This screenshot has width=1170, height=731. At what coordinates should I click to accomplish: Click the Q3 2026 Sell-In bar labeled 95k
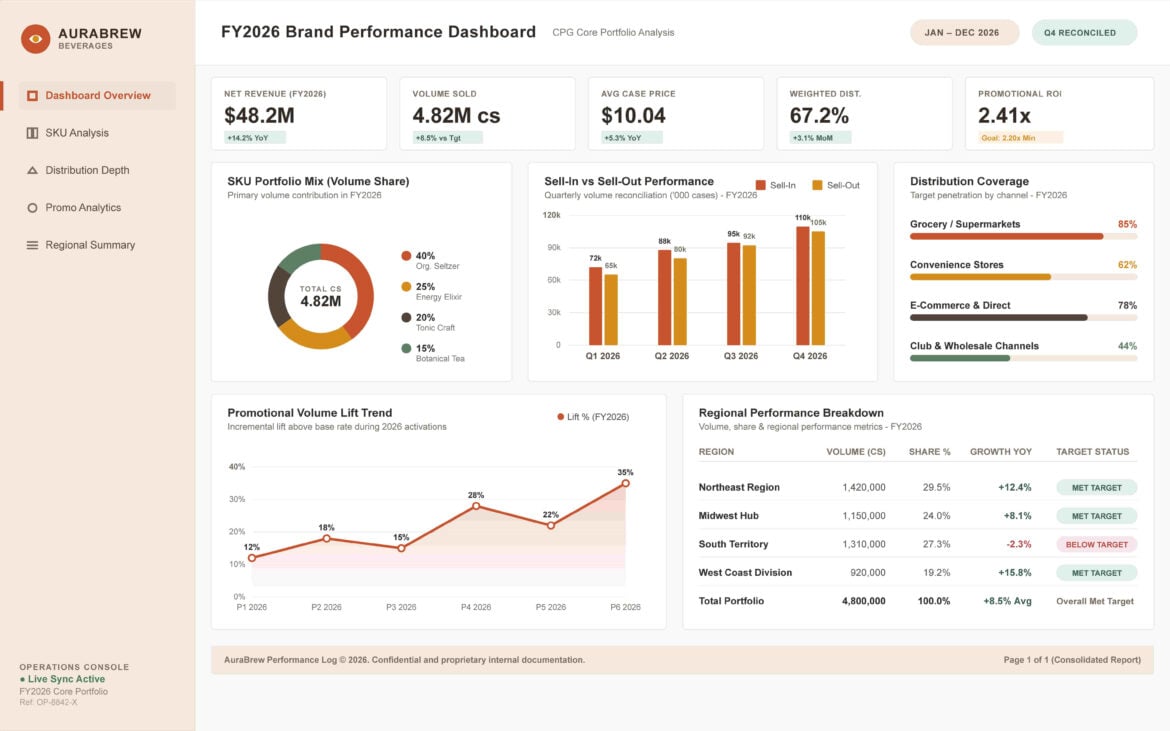click(x=733, y=294)
